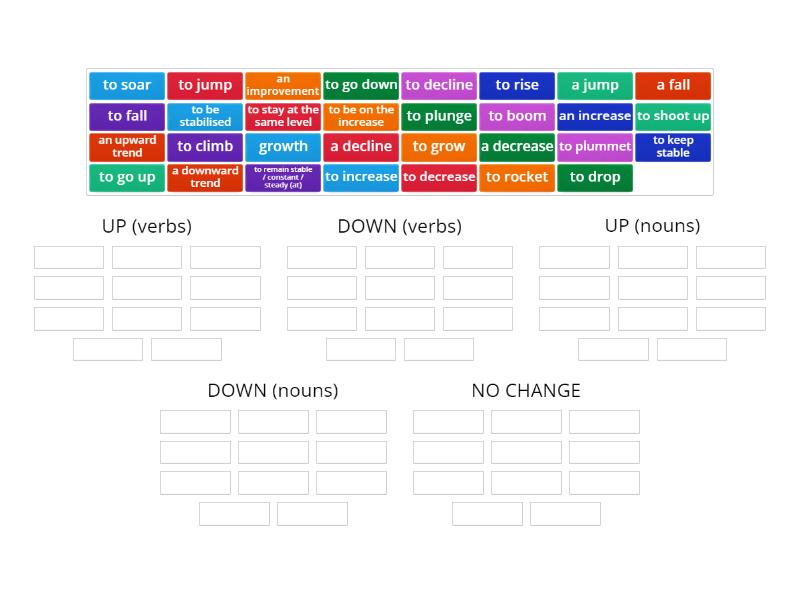Select the "an upward trend" tile
This screenshot has height=600, width=800.
point(126,146)
